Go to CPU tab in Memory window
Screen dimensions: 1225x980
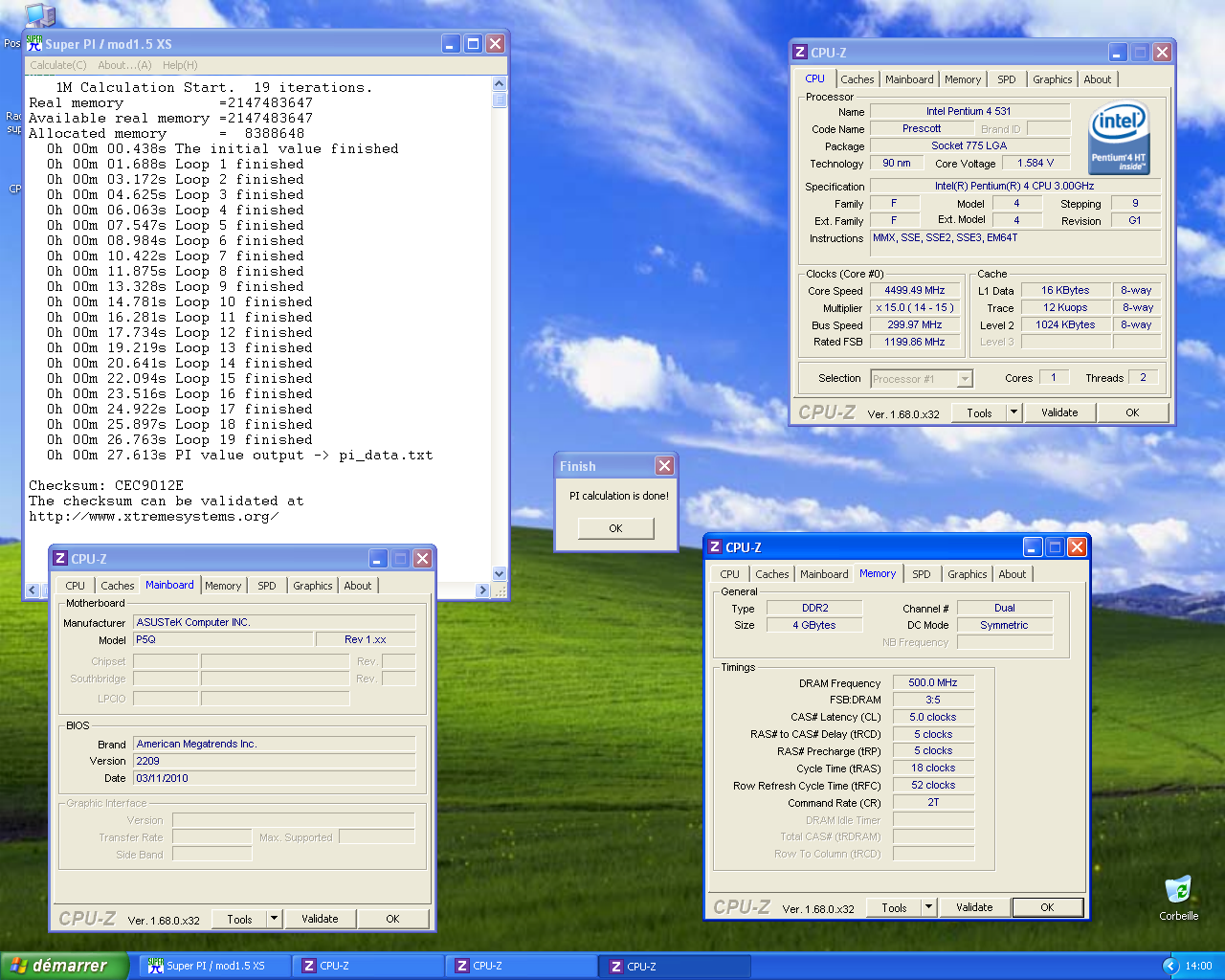coord(730,574)
